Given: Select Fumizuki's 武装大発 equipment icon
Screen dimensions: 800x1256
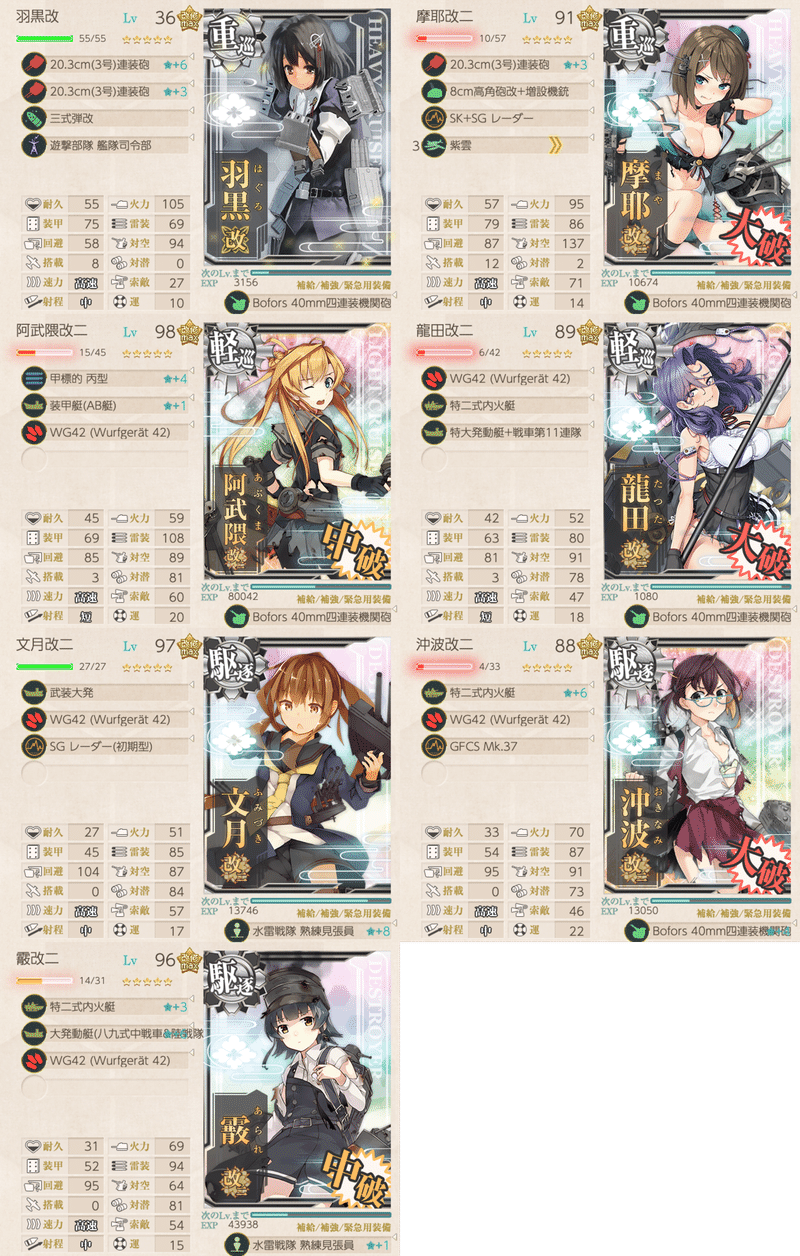Looking at the screenshot, I should 33,693.
